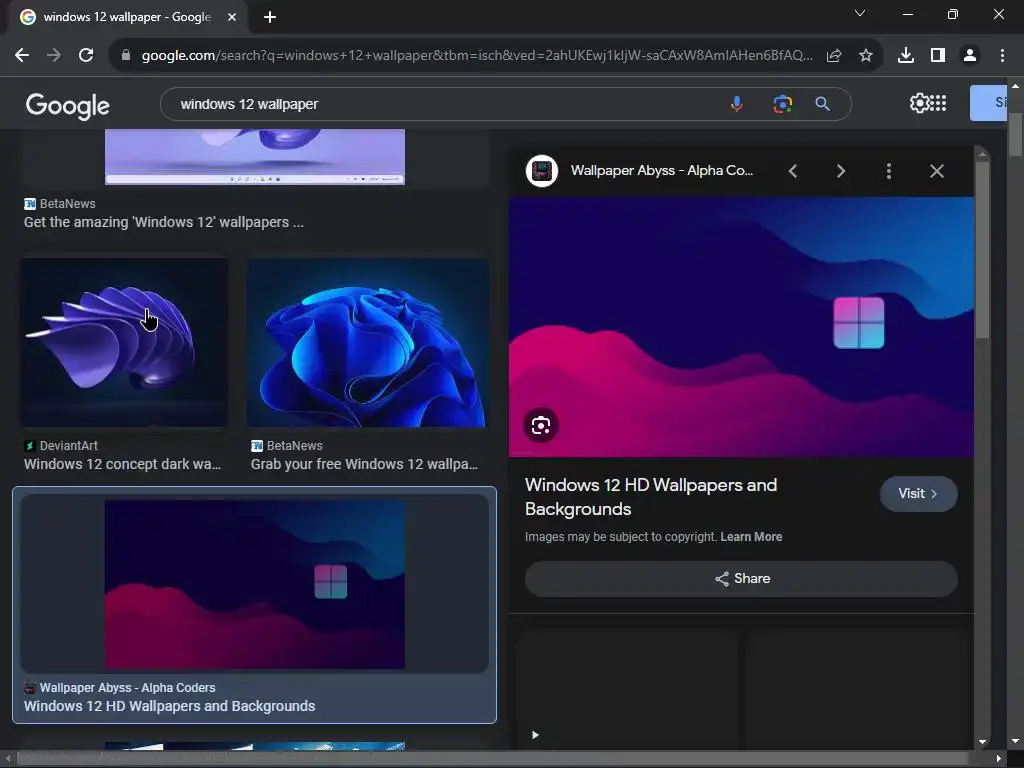The width and height of the screenshot is (1024, 768).
Task: Reload the current page
Action: click(86, 56)
